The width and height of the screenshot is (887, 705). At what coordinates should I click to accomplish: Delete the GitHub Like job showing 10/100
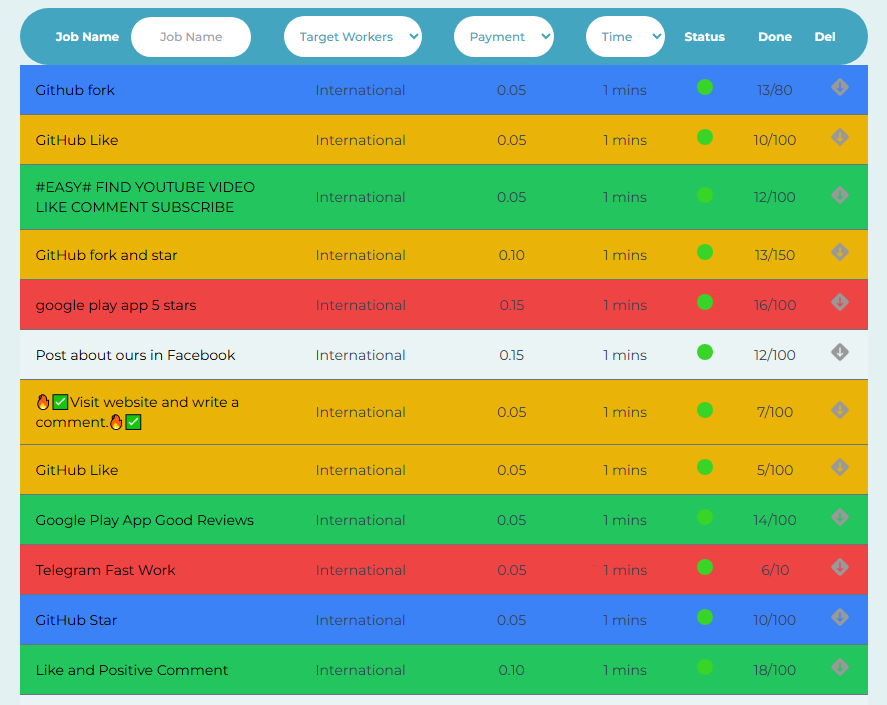[839, 137]
